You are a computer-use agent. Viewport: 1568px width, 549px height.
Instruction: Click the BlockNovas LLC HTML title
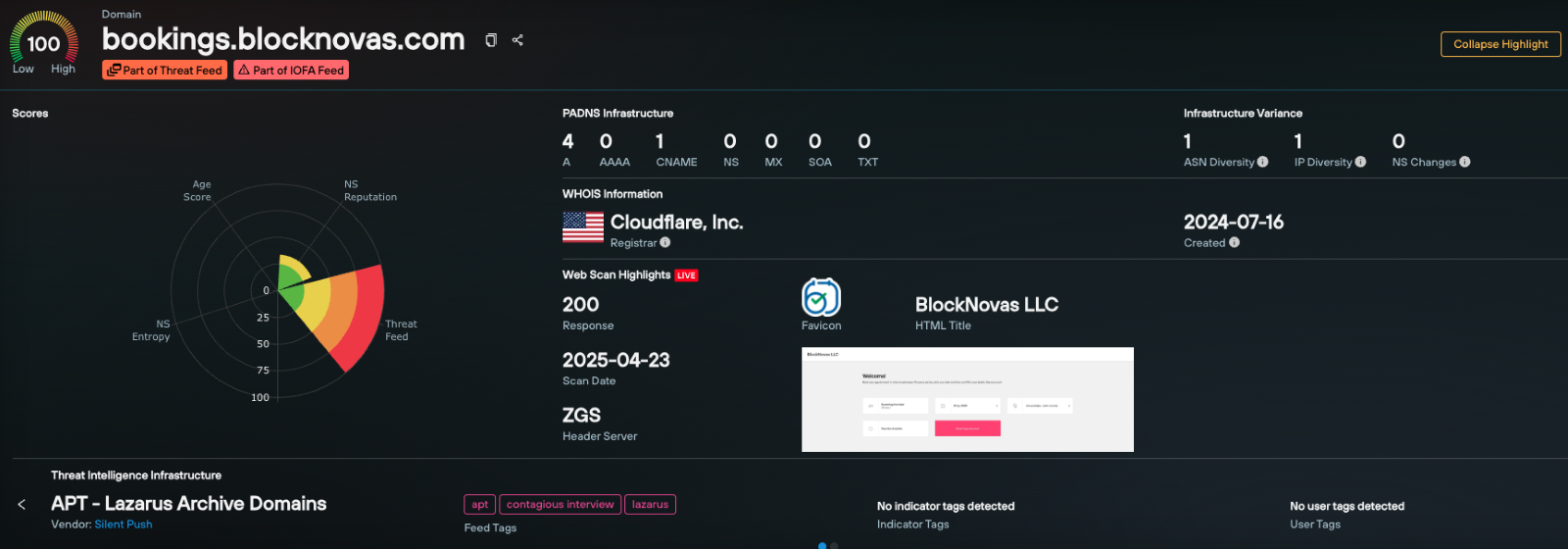pos(987,305)
